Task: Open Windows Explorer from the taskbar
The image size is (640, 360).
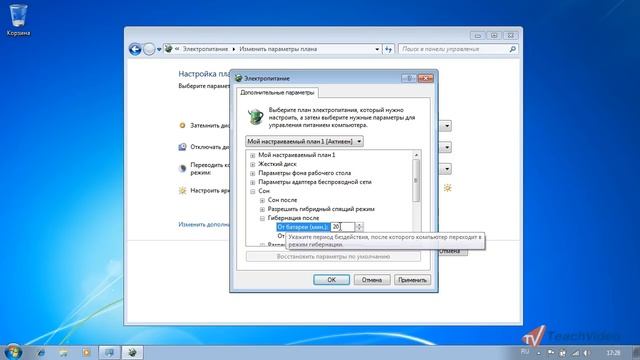Action: pyautogui.click(x=64, y=352)
